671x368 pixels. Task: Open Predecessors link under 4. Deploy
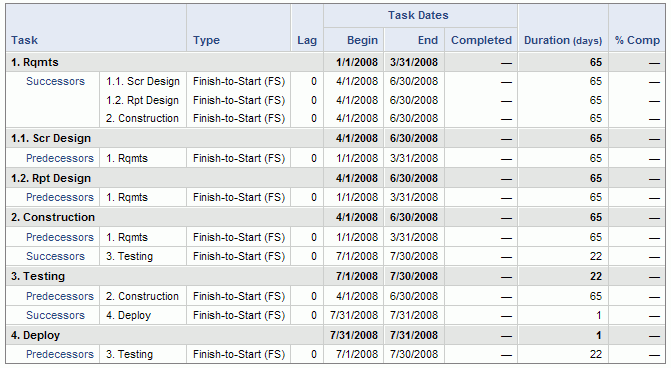[59, 354]
